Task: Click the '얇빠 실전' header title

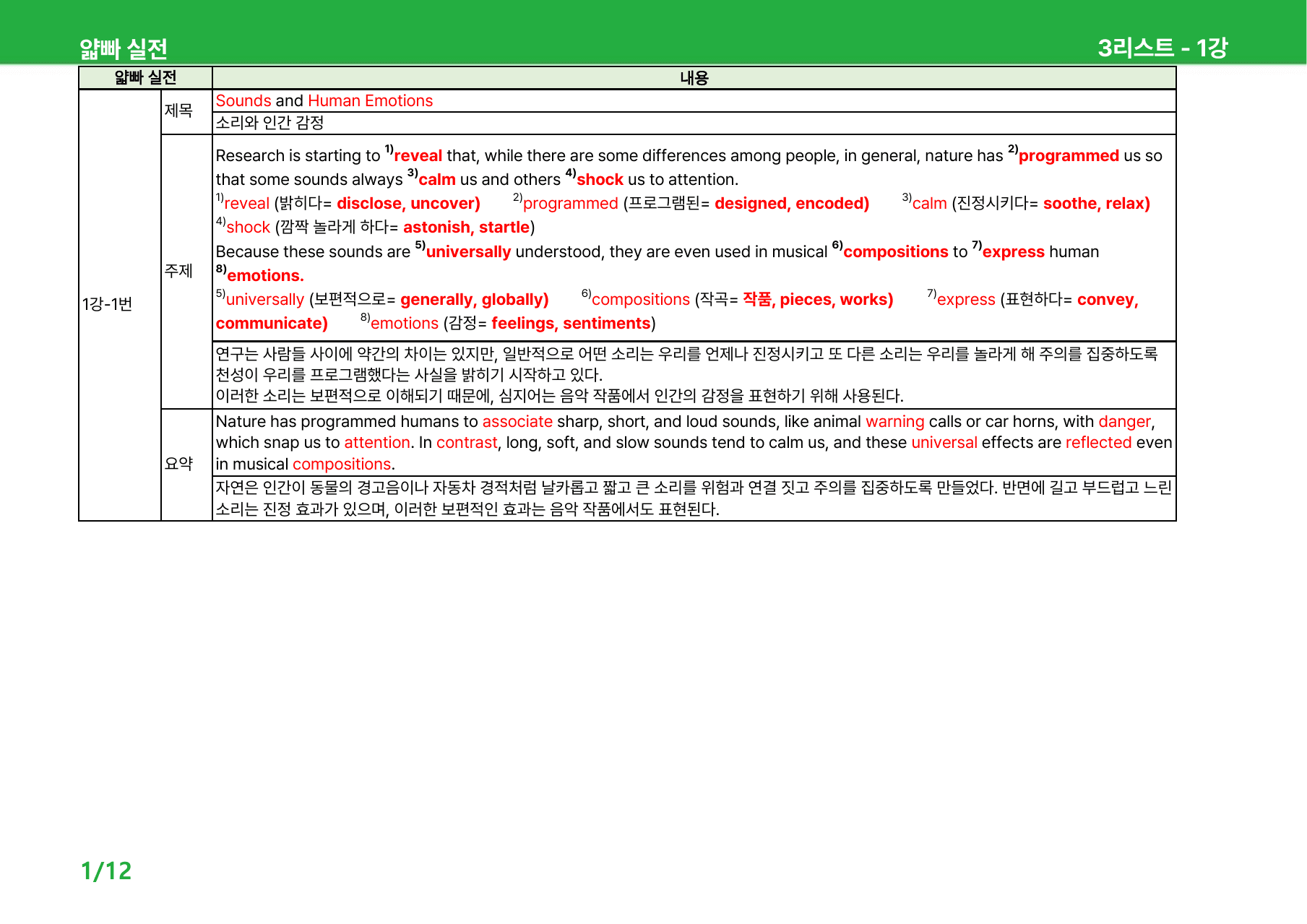Action: pos(124,49)
